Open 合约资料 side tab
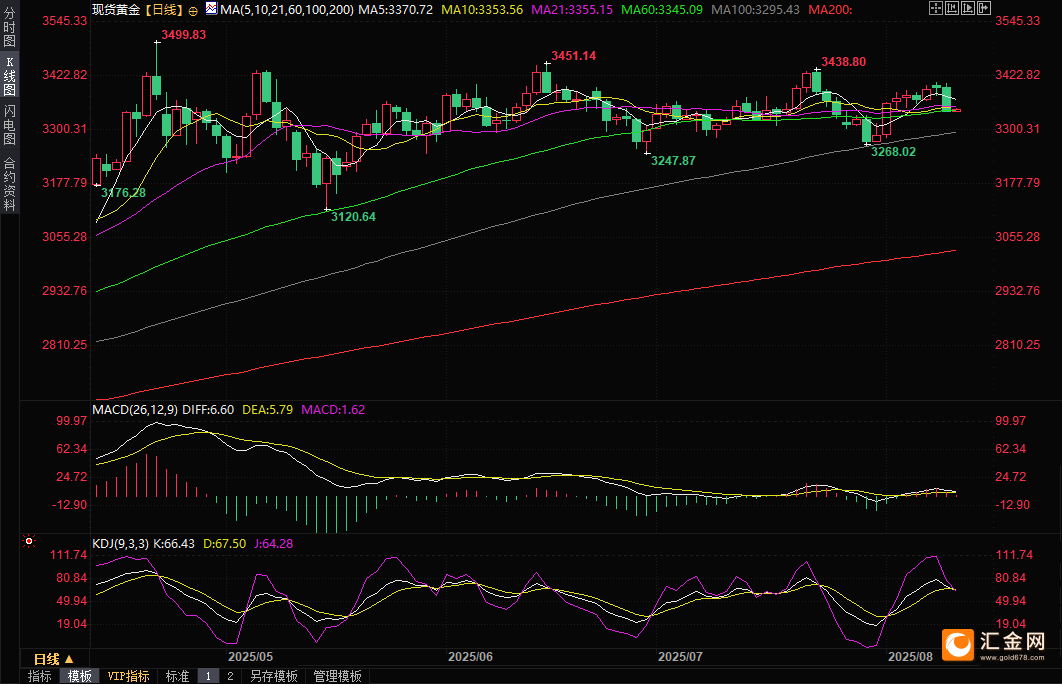The width and height of the screenshot is (1062, 684). 9,183
